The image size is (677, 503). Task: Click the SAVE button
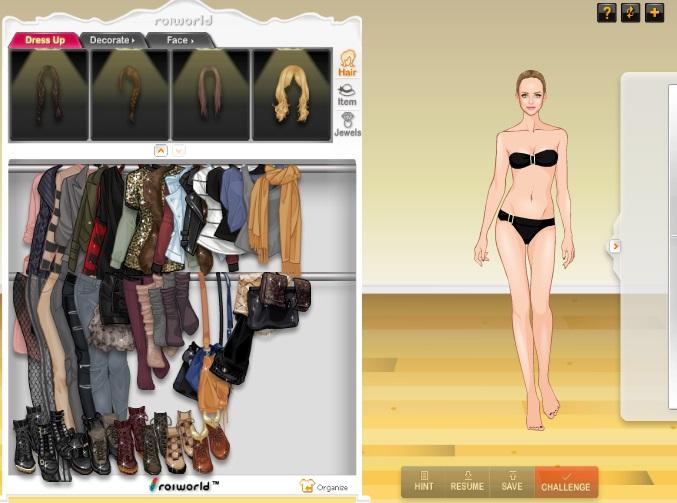511,481
